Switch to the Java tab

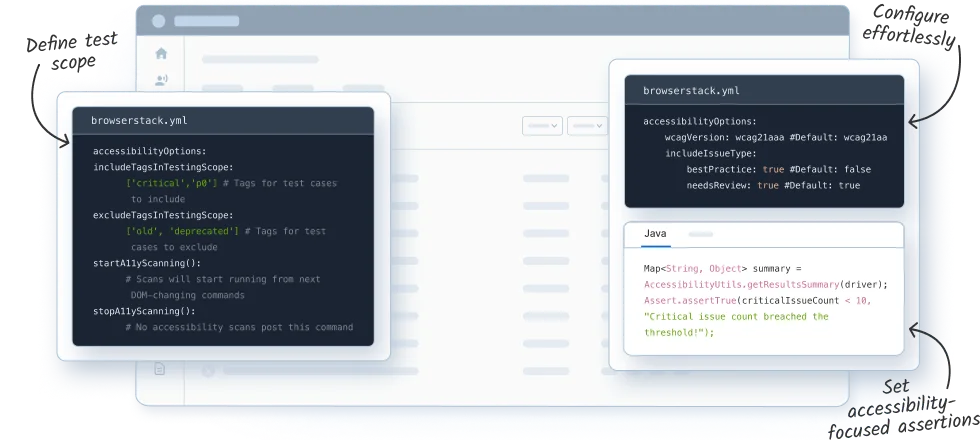click(x=655, y=234)
